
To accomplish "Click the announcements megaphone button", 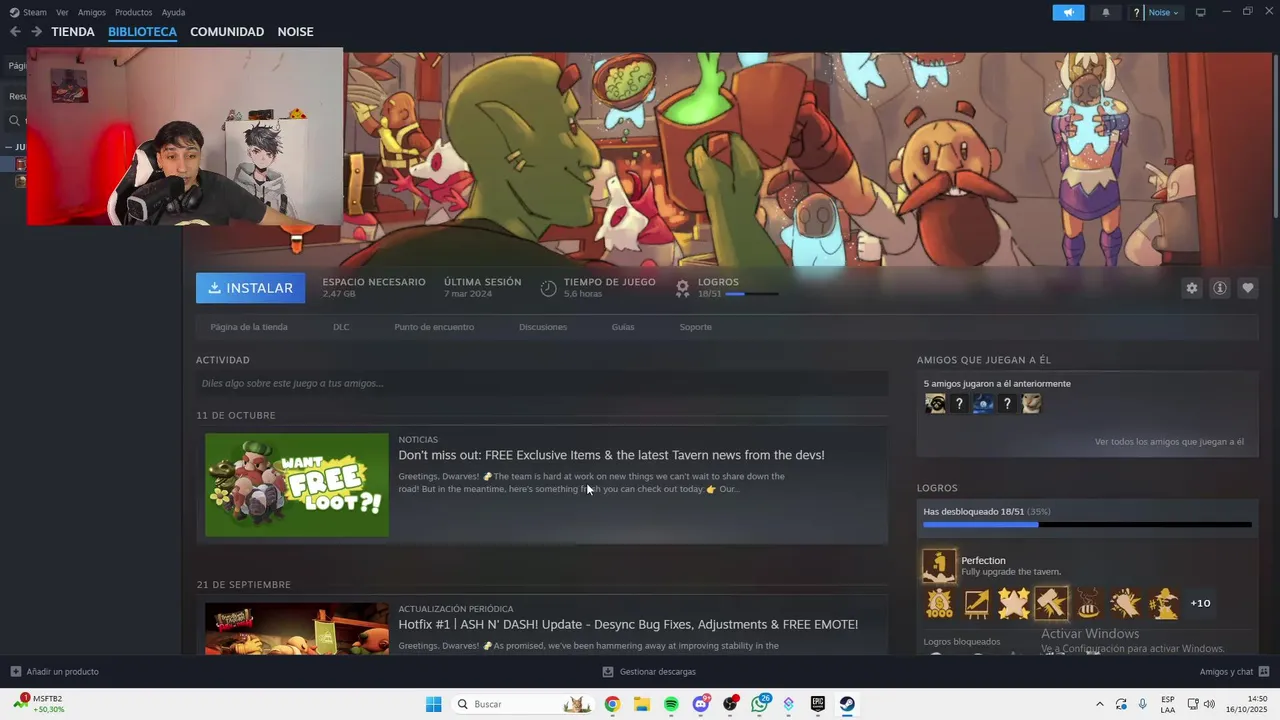I will [1068, 12].
